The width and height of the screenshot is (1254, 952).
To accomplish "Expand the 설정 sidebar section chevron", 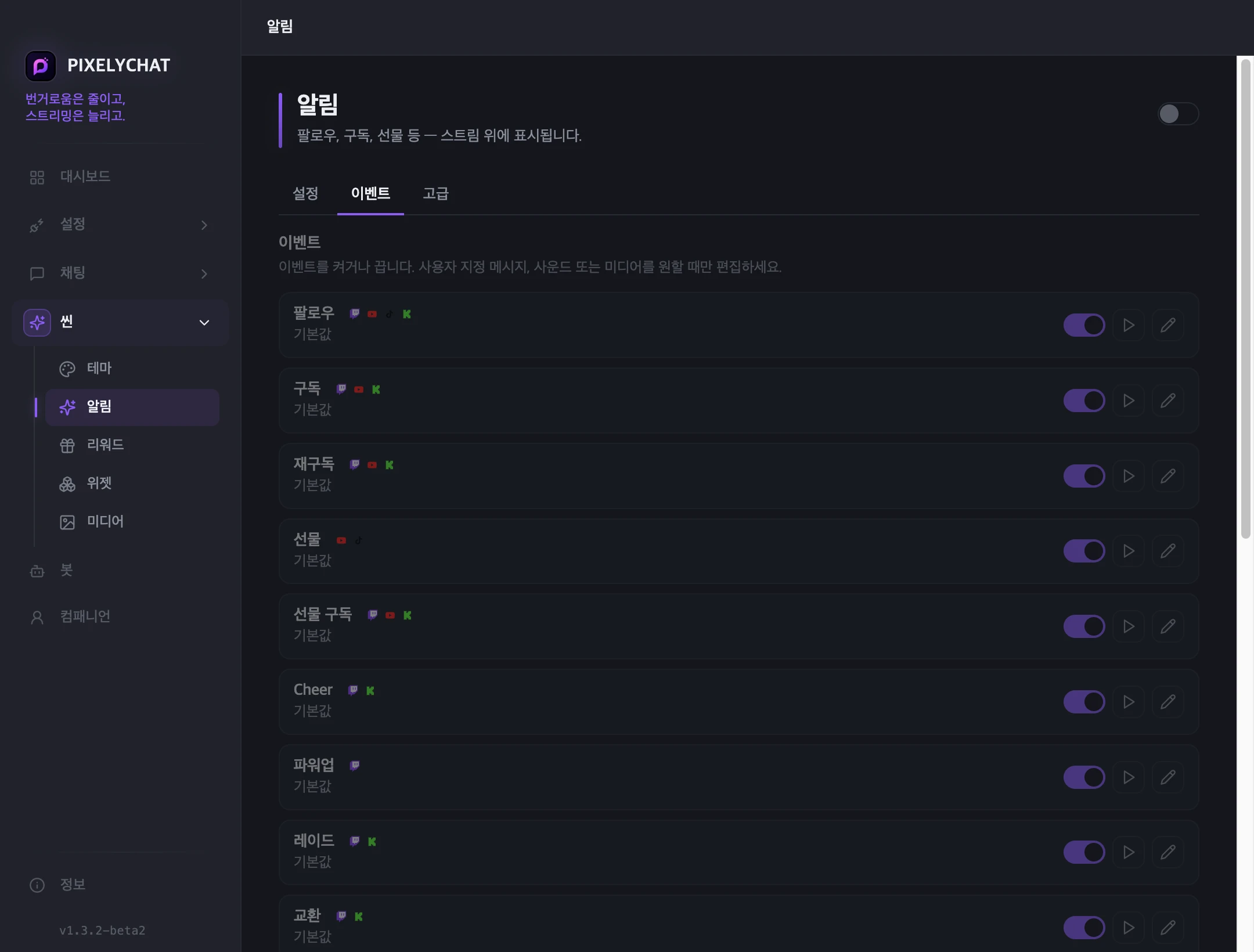I will 204,225.
